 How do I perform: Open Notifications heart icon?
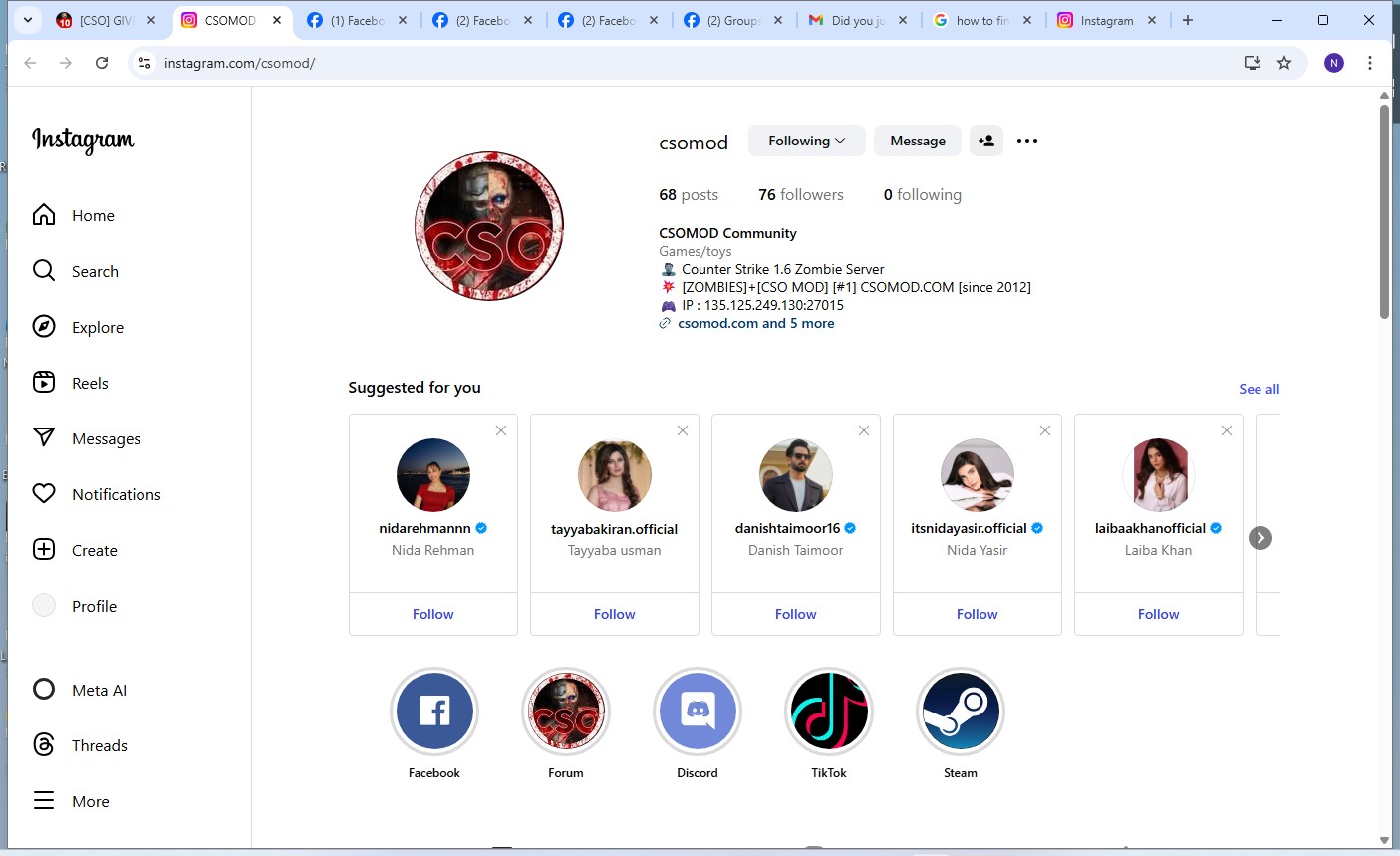[44, 494]
